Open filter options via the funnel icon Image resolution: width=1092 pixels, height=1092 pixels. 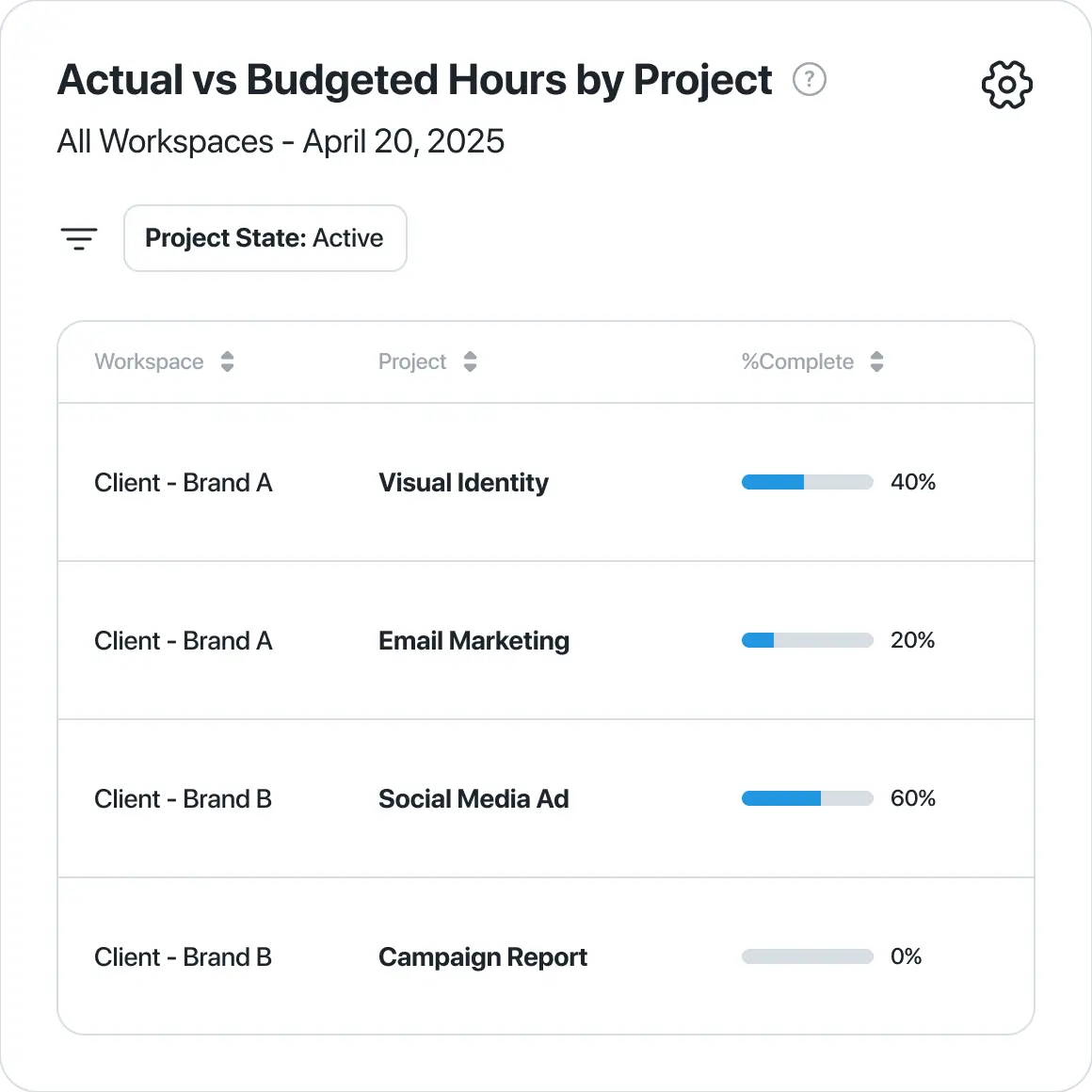pos(79,238)
